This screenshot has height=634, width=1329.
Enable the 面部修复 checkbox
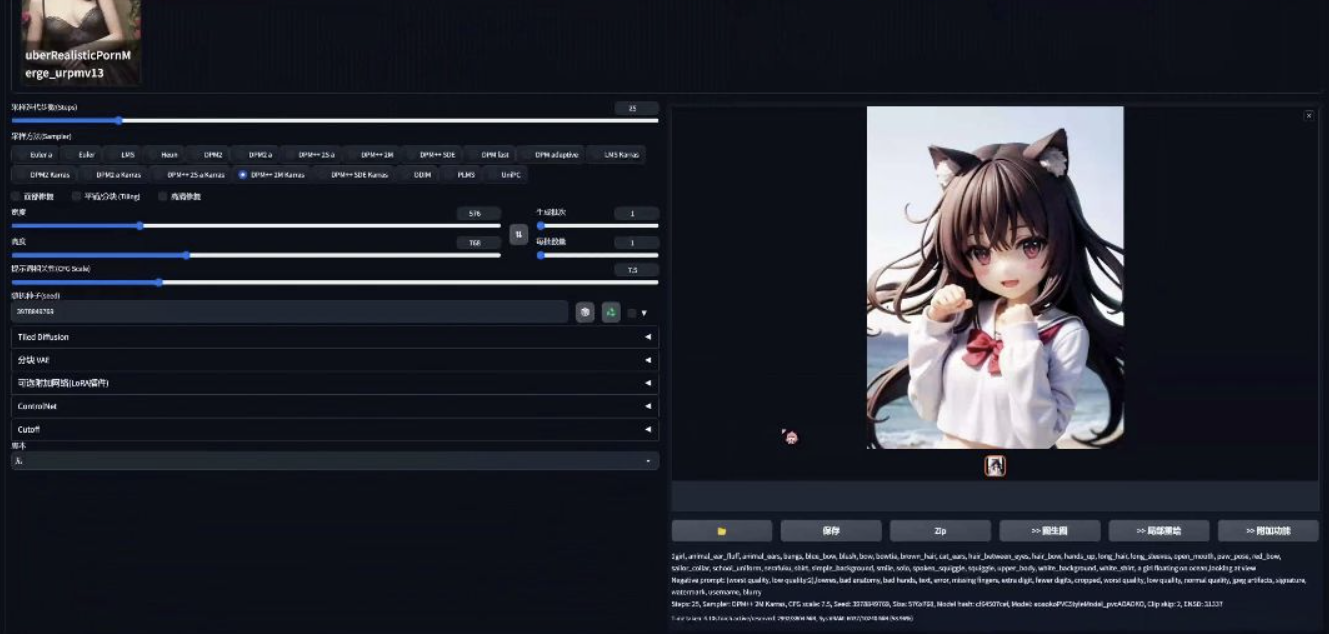point(16,197)
